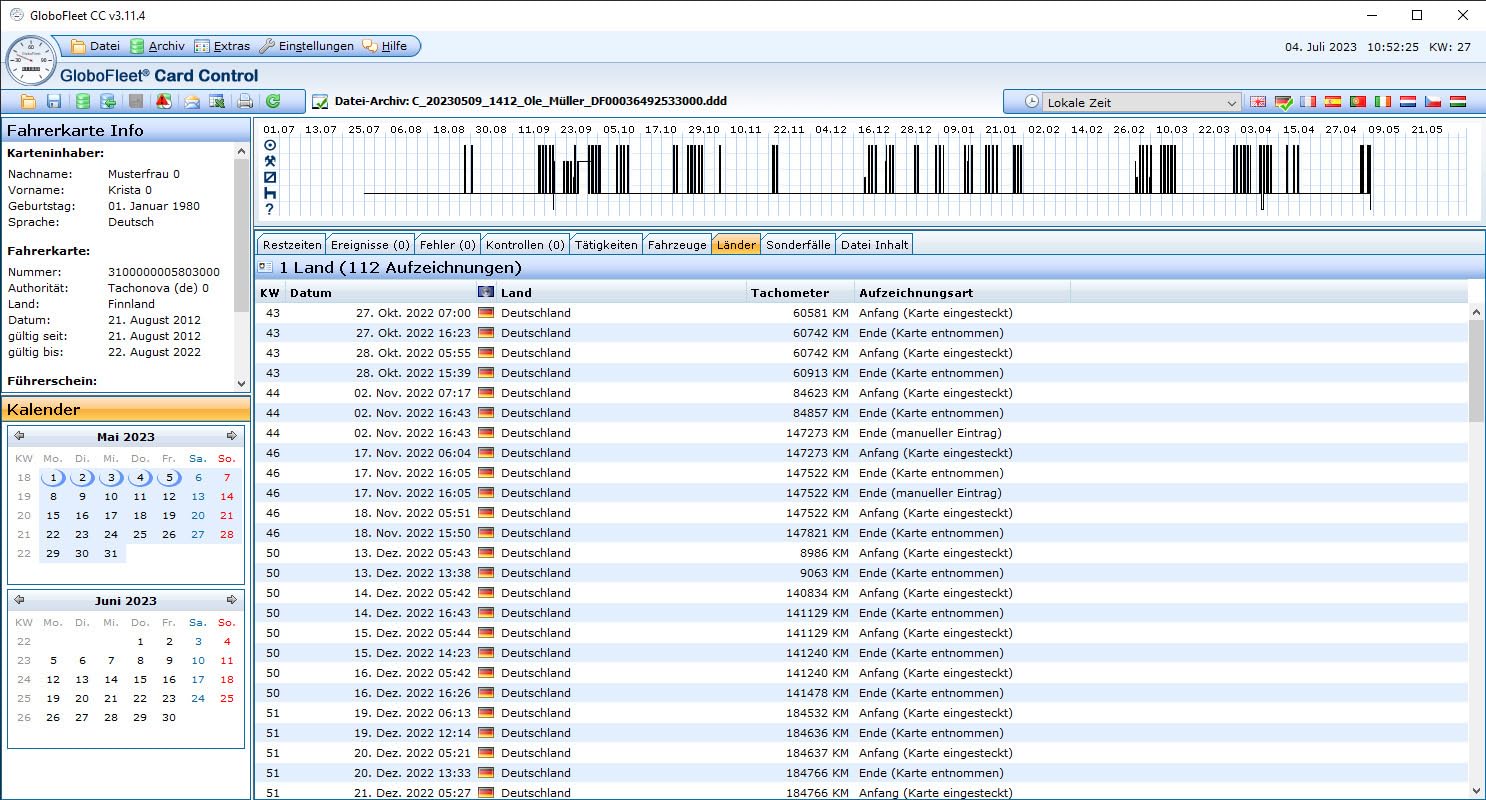Switch language using the French flag
Image resolution: width=1486 pixels, height=800 pixels.
point(1308,102)
